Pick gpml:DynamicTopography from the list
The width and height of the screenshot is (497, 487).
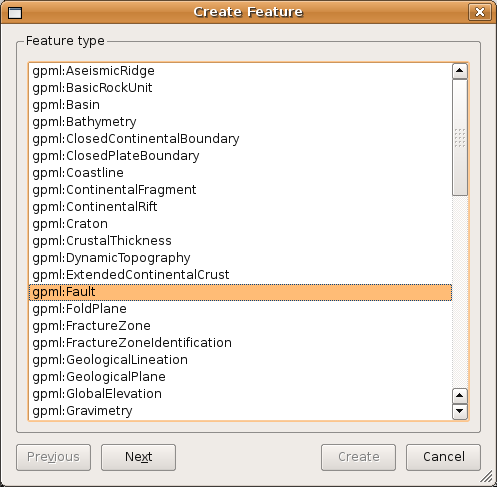pos(240,258)
